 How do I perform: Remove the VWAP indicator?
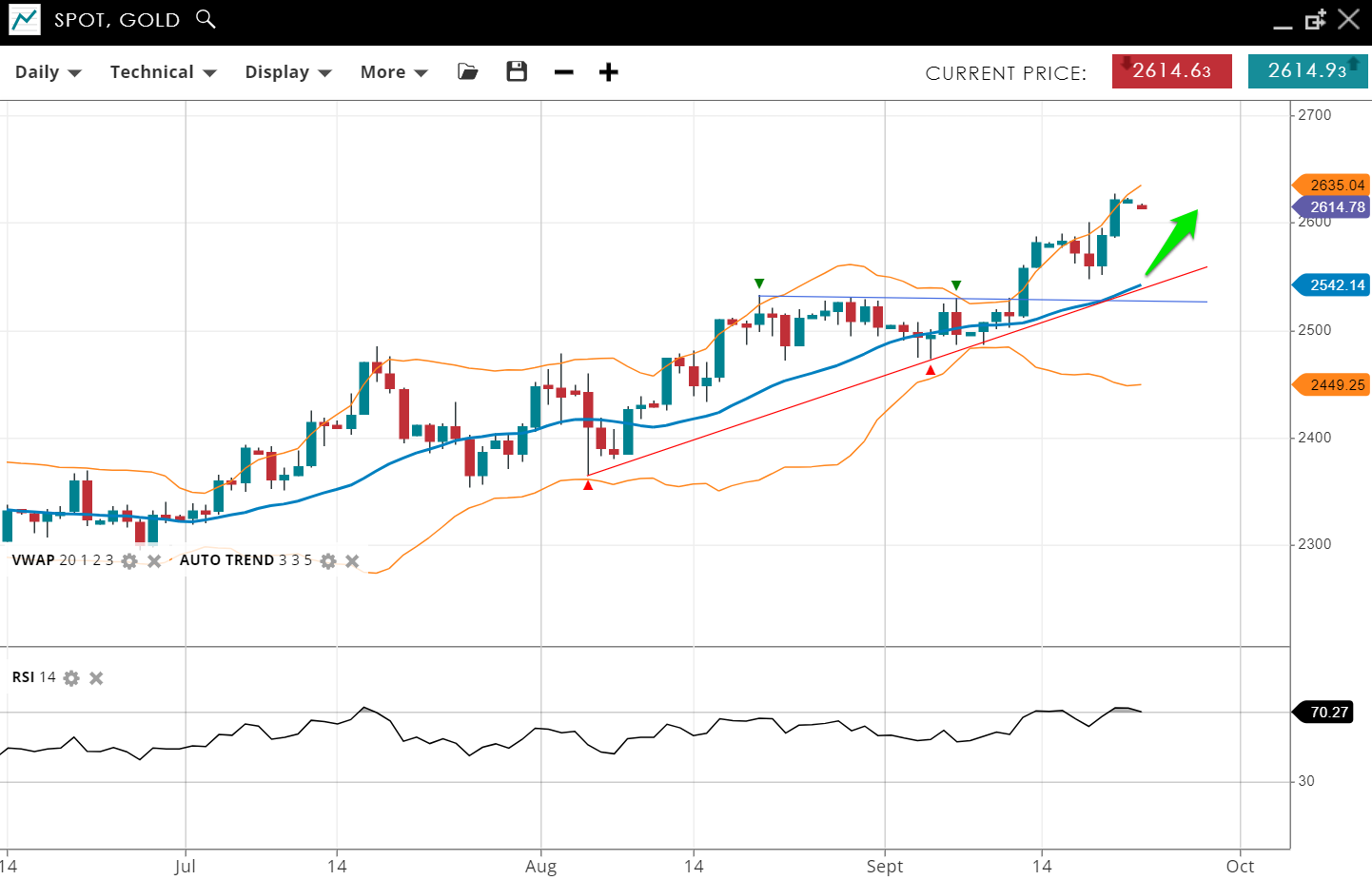click(x=154, y=561)
